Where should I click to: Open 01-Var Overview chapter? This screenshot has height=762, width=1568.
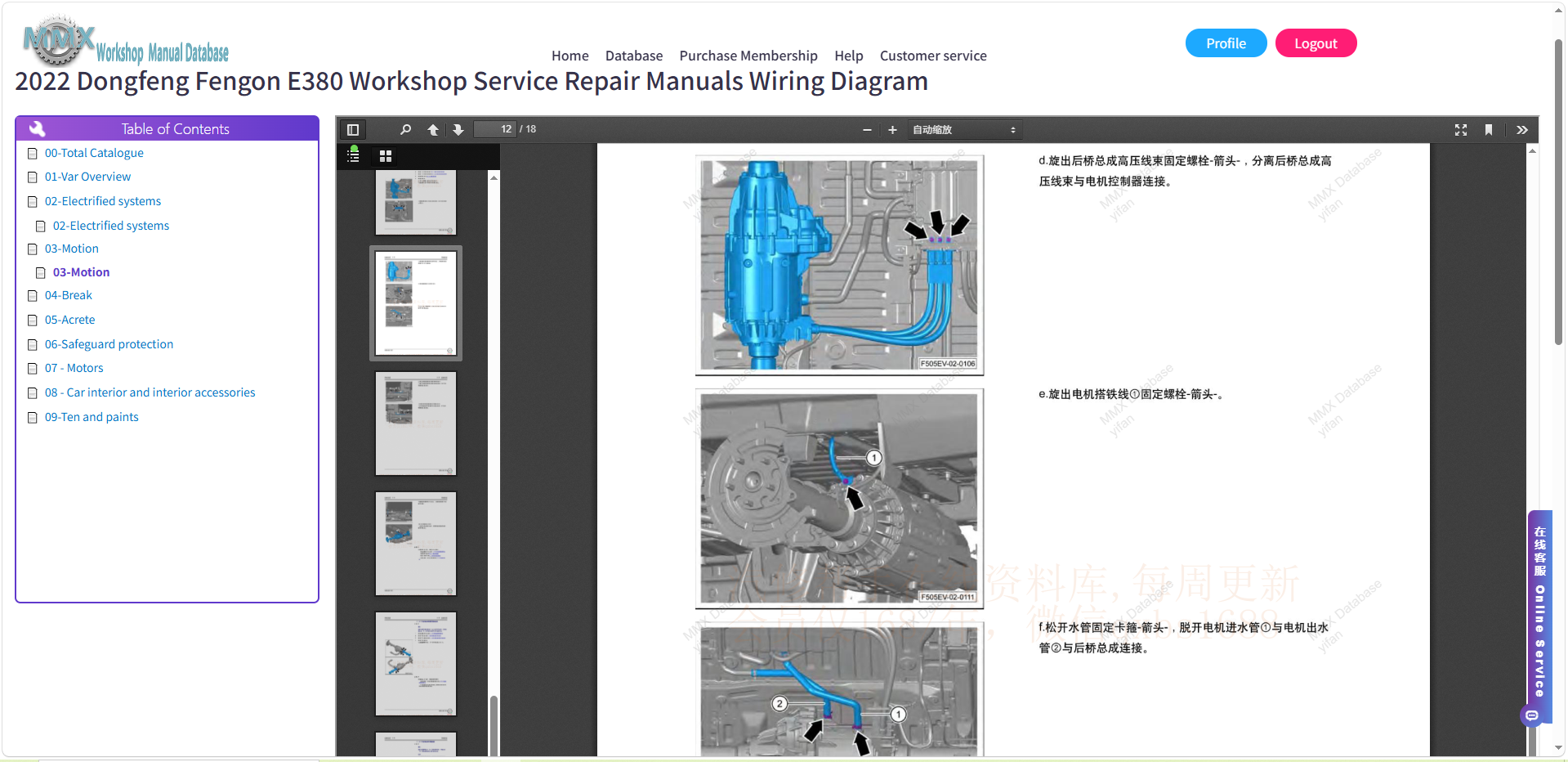[87, 177]
